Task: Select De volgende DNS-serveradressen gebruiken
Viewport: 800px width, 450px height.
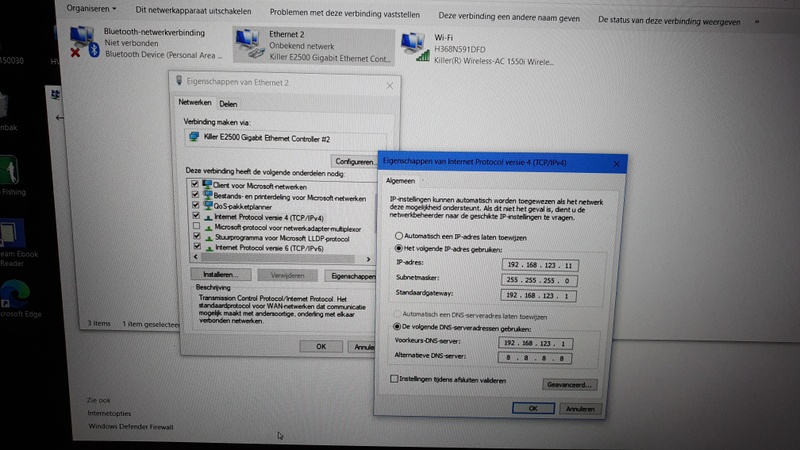Action: pyautogui.click(x=397, y=326)
